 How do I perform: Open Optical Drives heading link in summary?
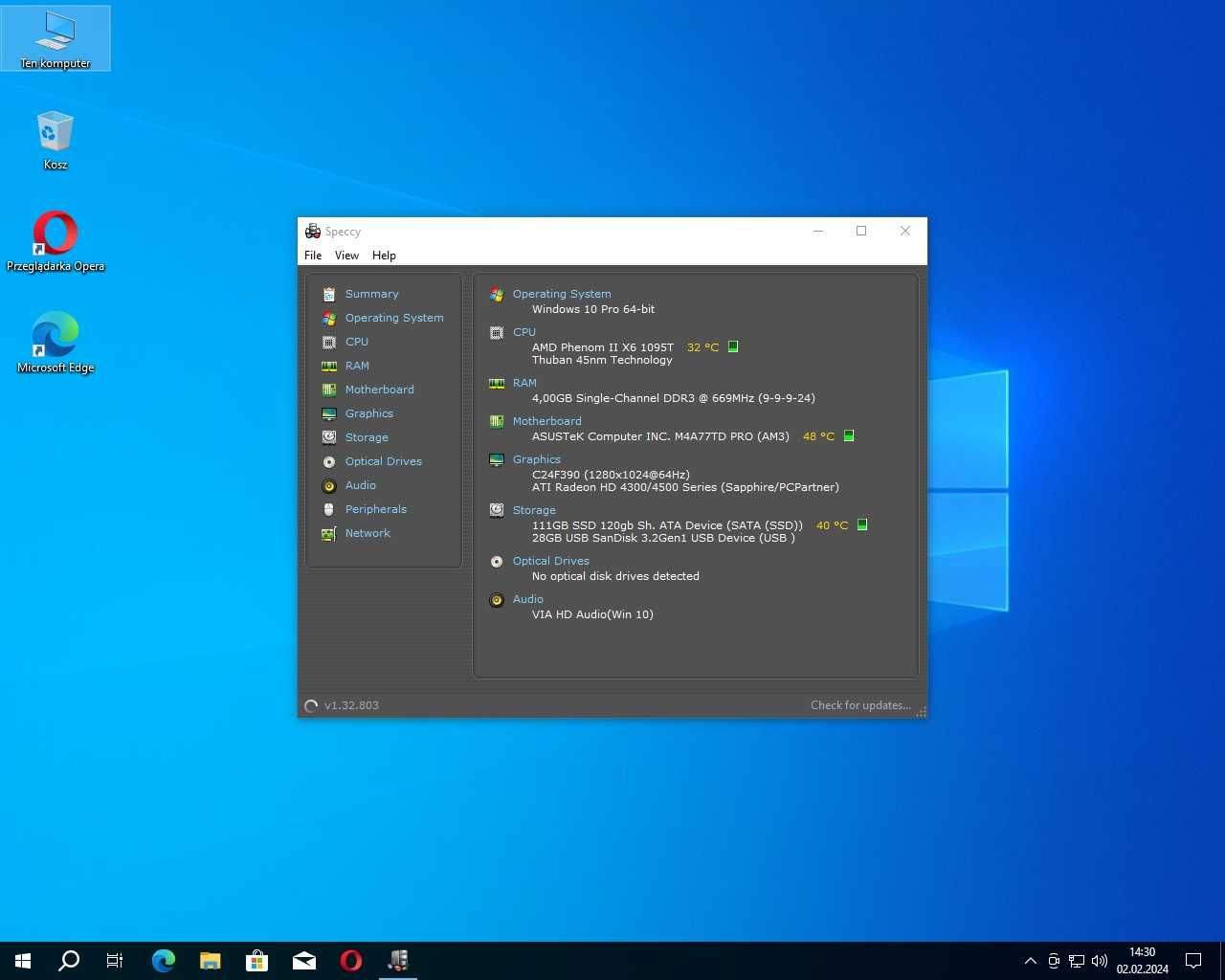coord(550,561)
